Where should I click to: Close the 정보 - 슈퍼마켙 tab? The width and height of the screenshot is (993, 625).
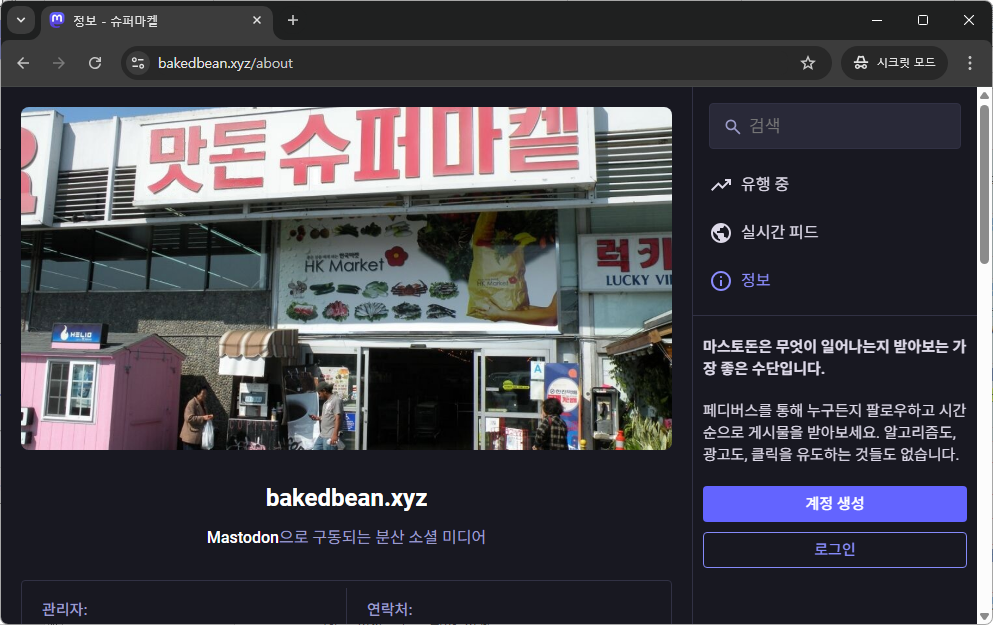click(x=257, y=20)
